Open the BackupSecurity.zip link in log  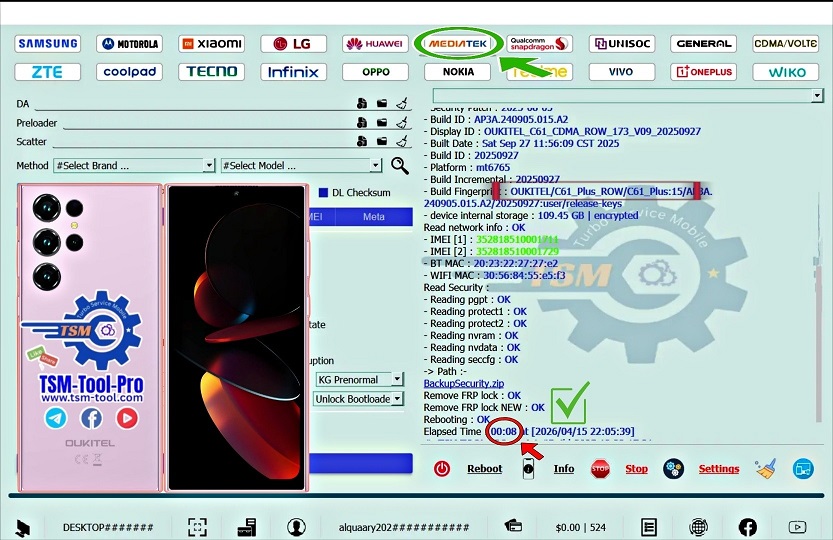pyautogui.click(x=463, y=383)
